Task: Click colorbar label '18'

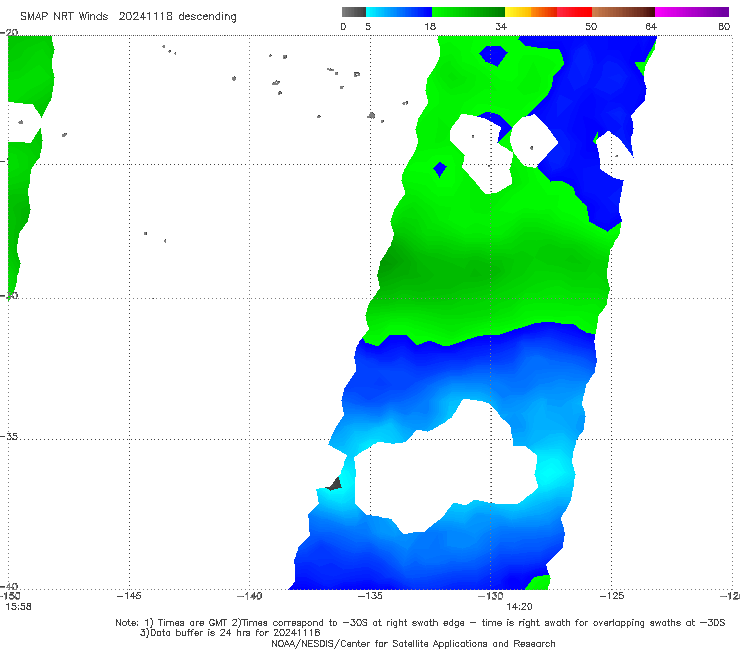Action: (x=430, y=27)
